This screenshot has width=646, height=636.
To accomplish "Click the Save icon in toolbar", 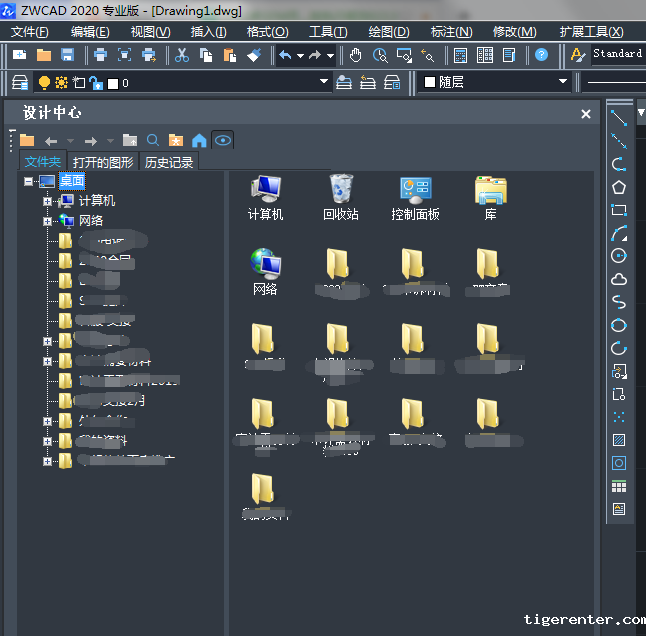I will pos(67,55).
